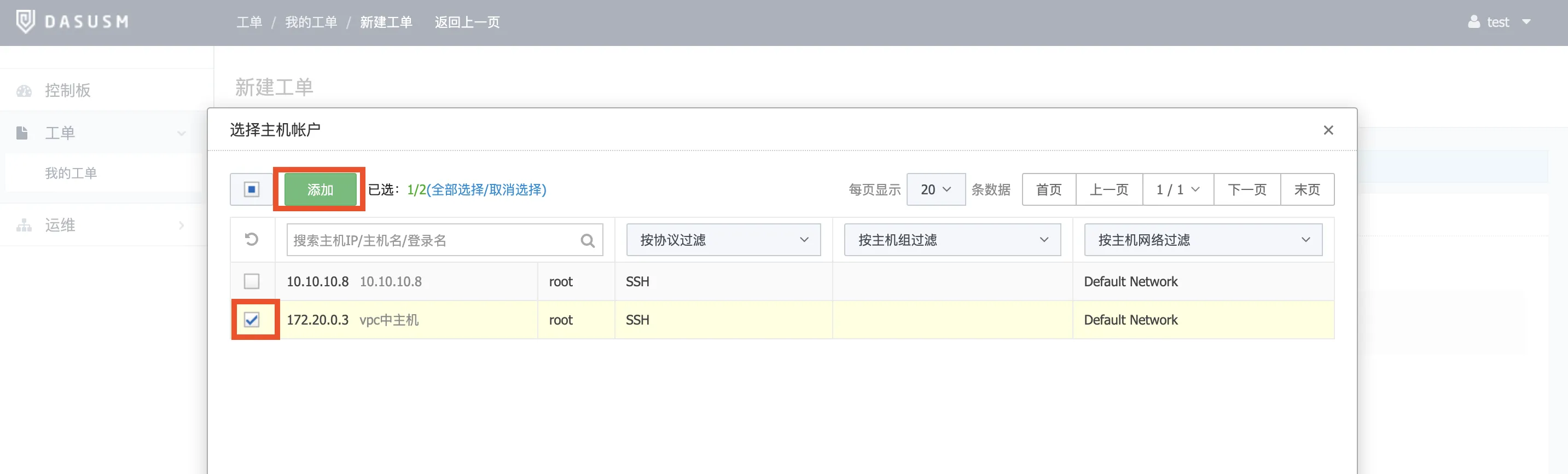This screenshot has height=474, width=1568.
Task: Change the per-page count dropdown showing 20
Action: tap(935, 189)
